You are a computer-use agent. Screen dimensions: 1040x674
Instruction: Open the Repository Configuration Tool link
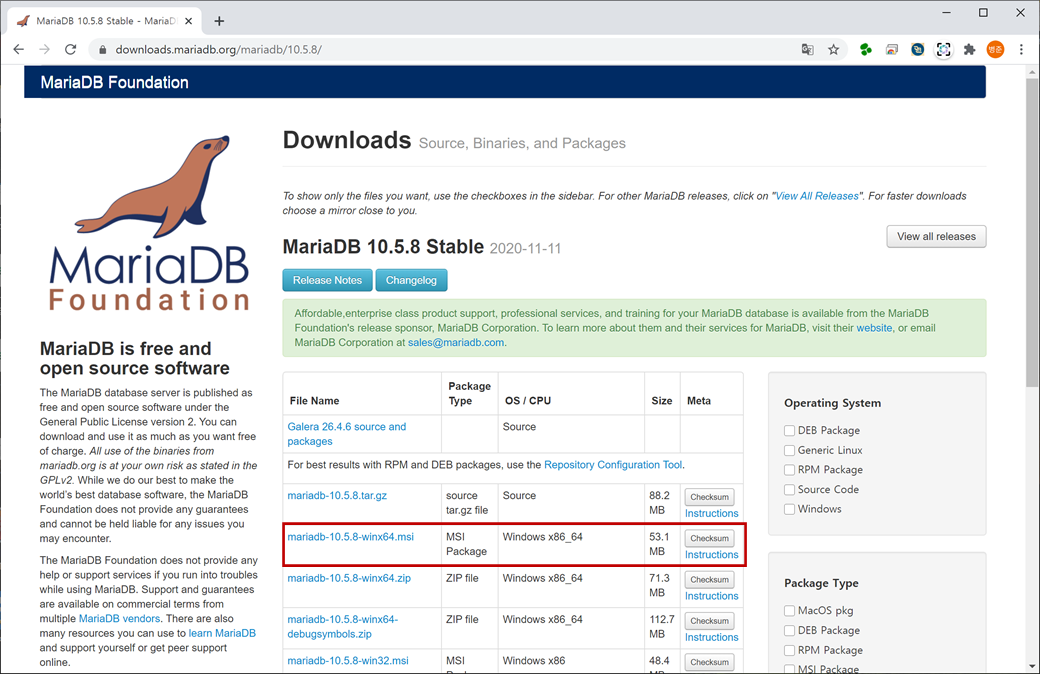(x=613, y=465)
